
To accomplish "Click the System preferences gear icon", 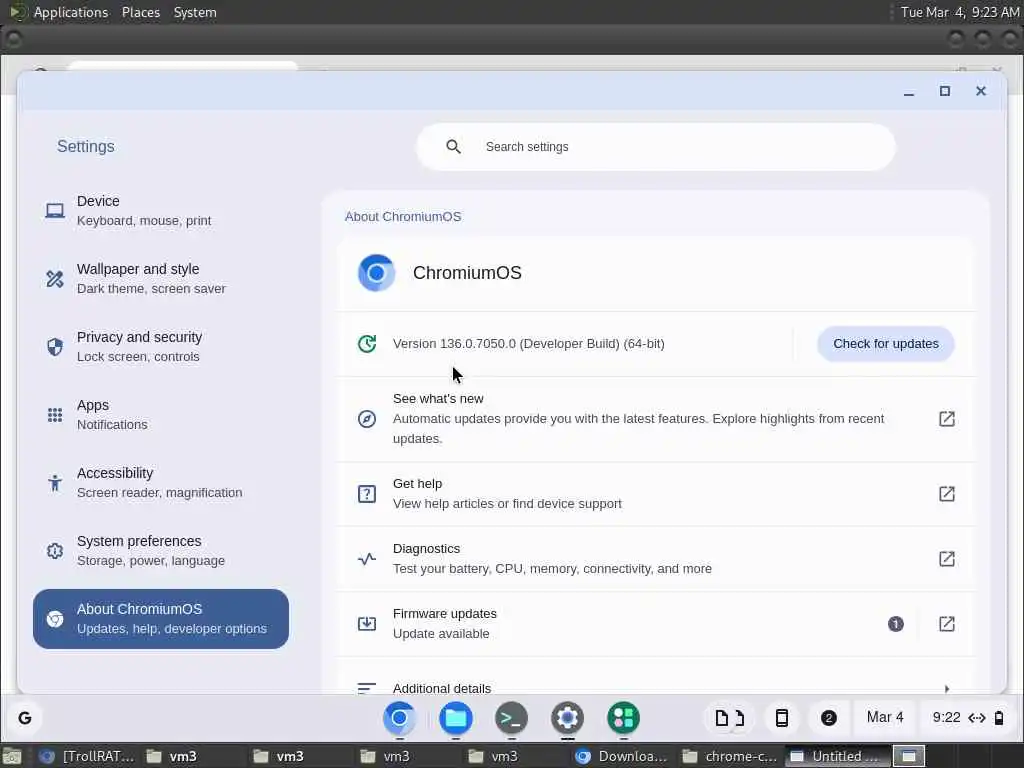I will click(55, 551).
